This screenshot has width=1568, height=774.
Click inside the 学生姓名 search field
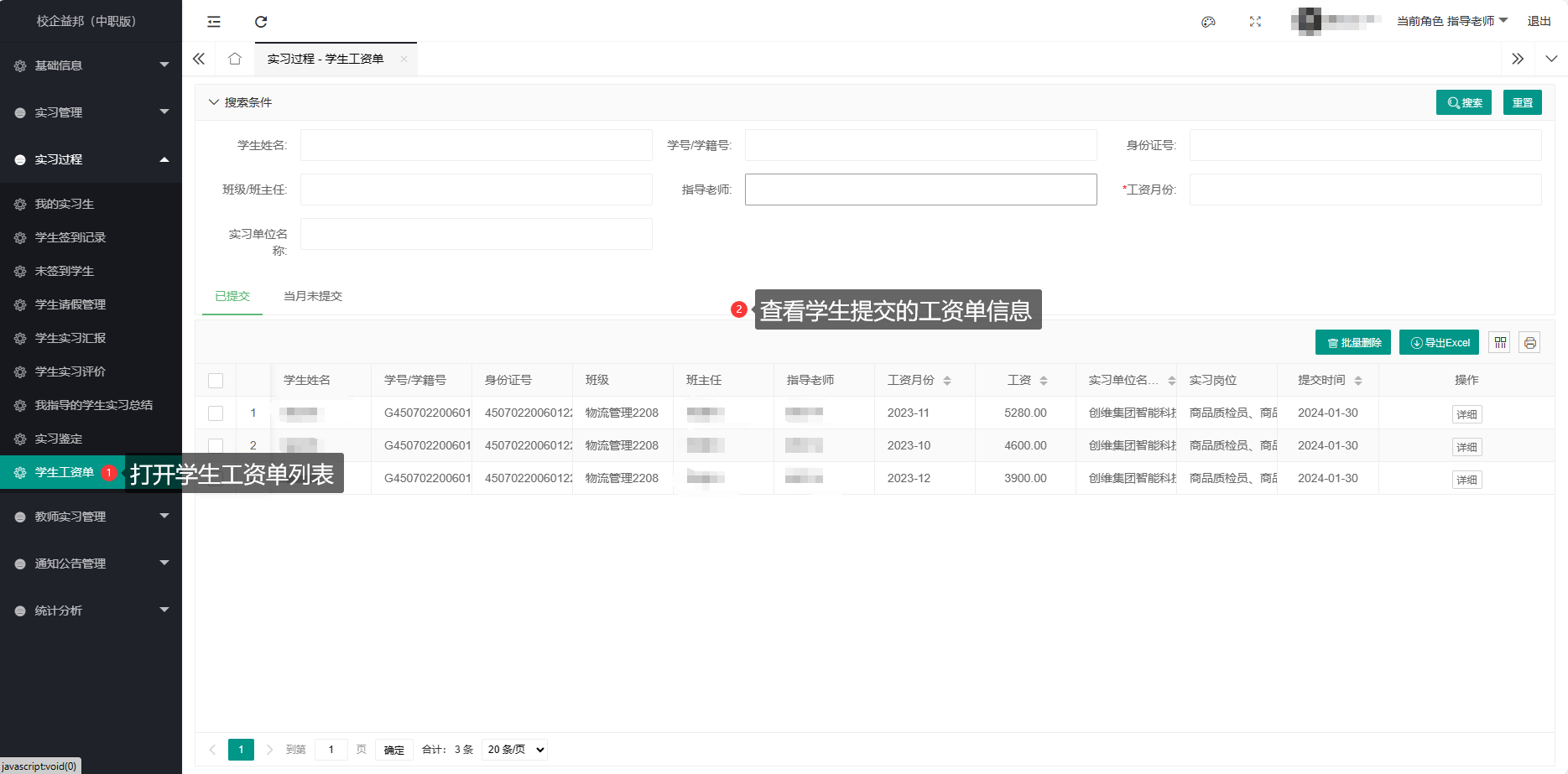point(475,144)
